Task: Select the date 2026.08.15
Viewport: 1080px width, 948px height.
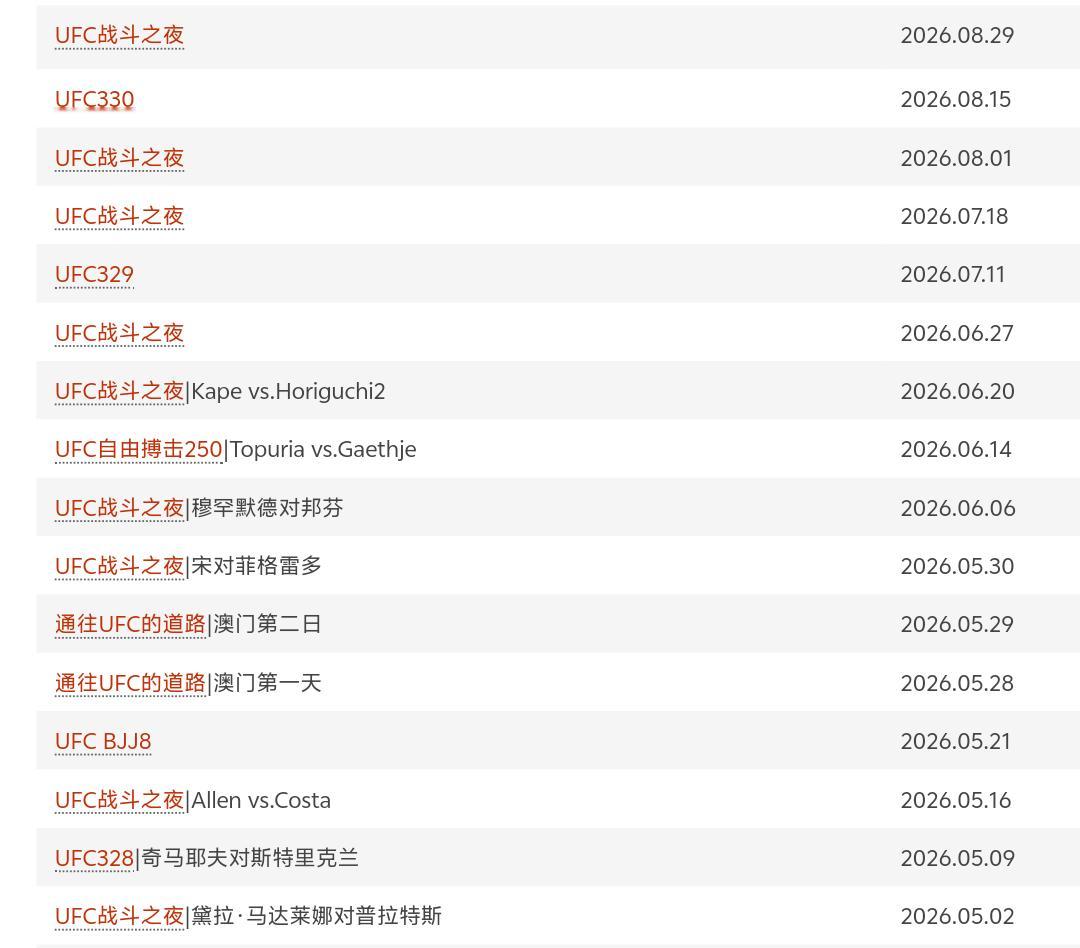Action: [956, 100]
